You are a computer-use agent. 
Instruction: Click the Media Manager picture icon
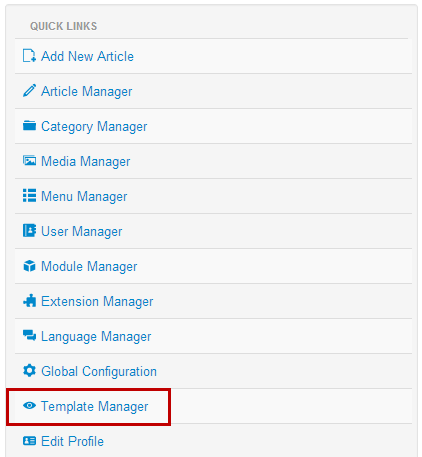tap(29, 161)
